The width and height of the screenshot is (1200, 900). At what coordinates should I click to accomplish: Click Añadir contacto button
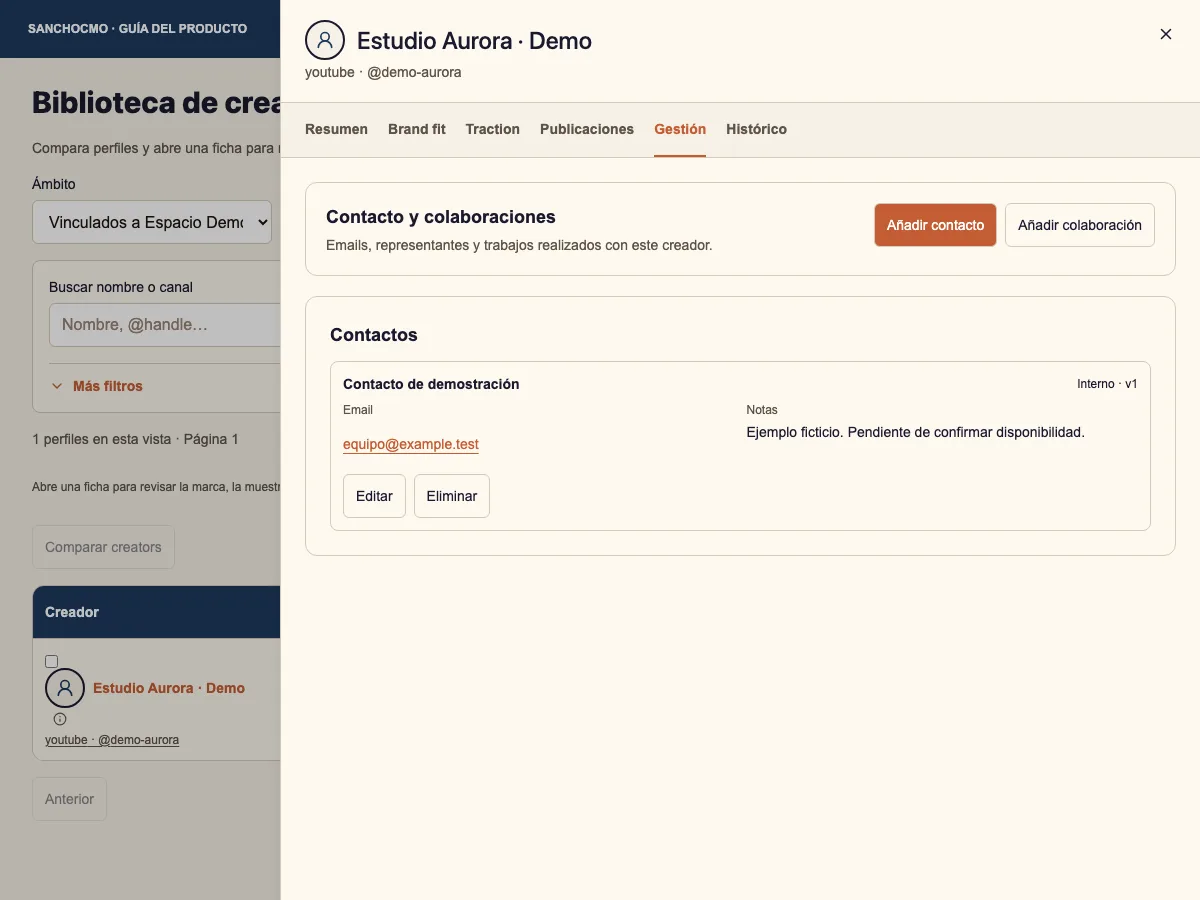click(x=935, y=225)
